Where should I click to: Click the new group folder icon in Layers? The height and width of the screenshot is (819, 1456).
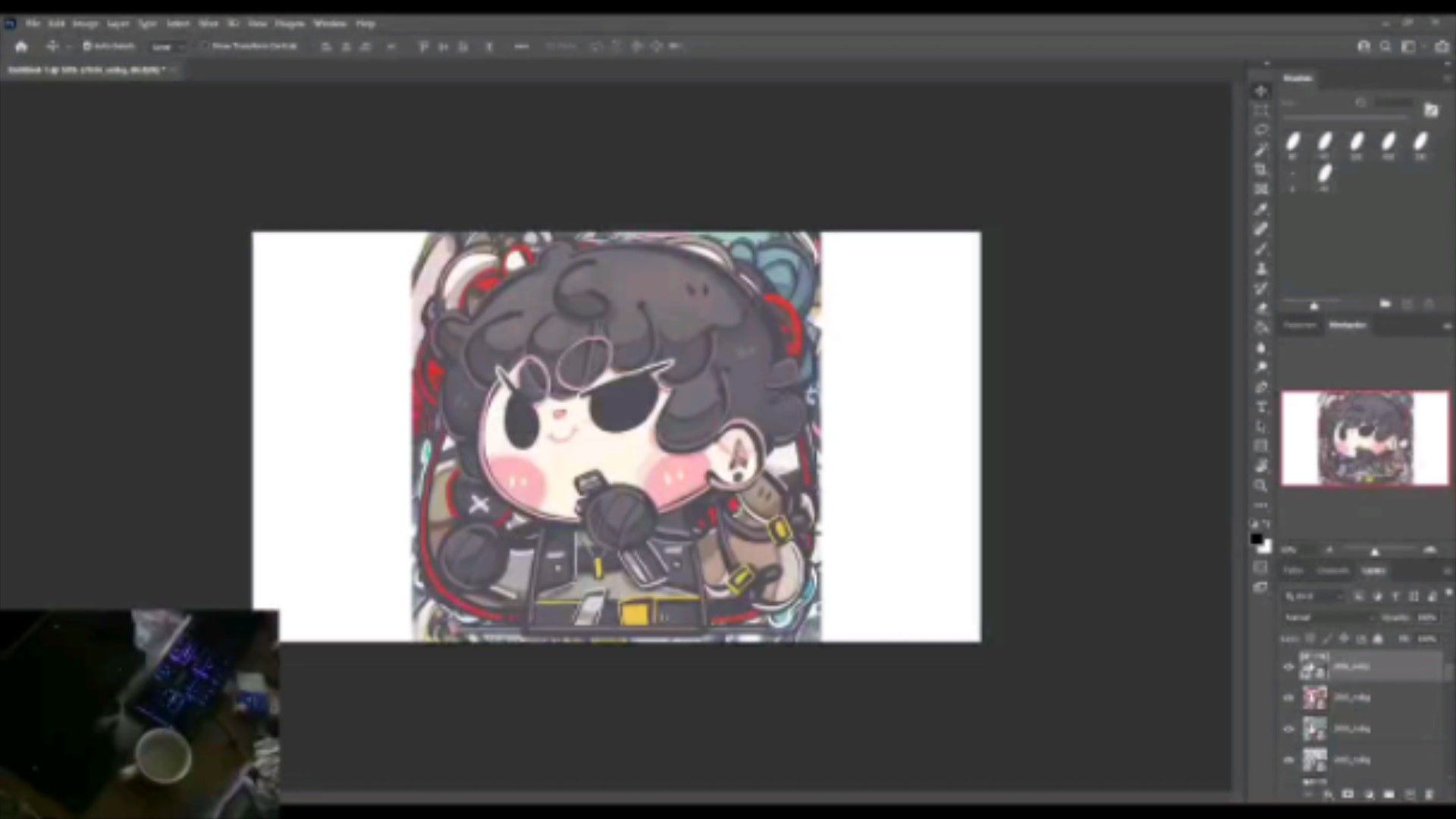point(1389,794)
